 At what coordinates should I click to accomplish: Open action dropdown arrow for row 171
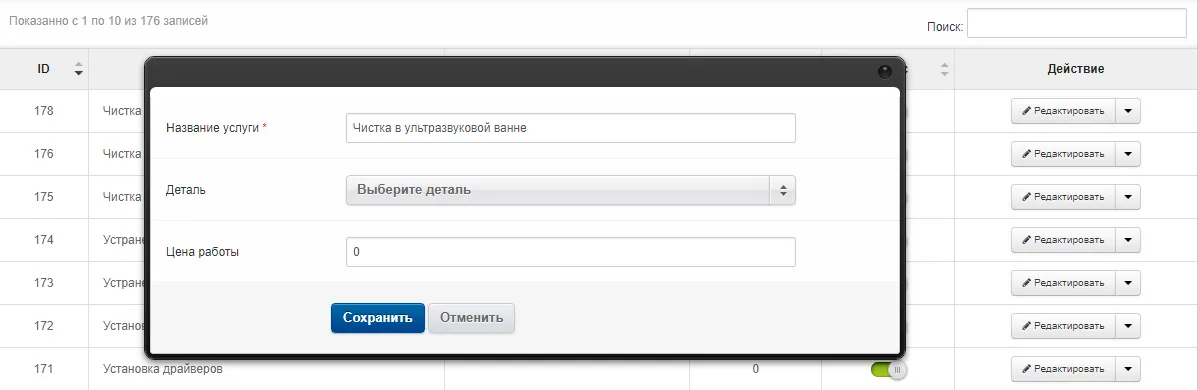click(1128, 369)
